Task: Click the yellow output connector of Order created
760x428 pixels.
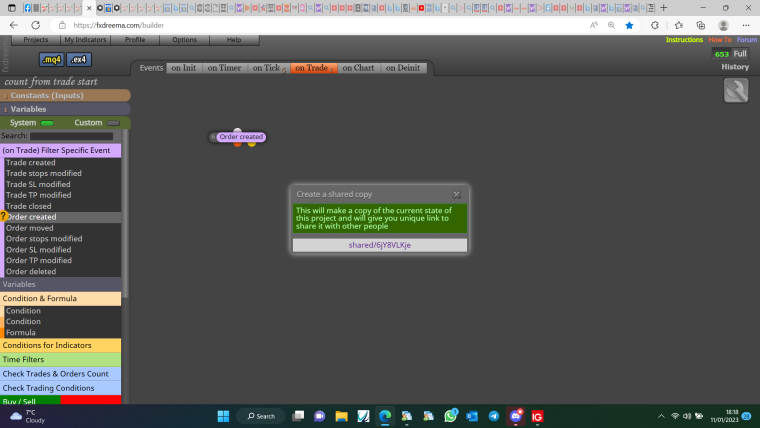Action: point(252,143)
